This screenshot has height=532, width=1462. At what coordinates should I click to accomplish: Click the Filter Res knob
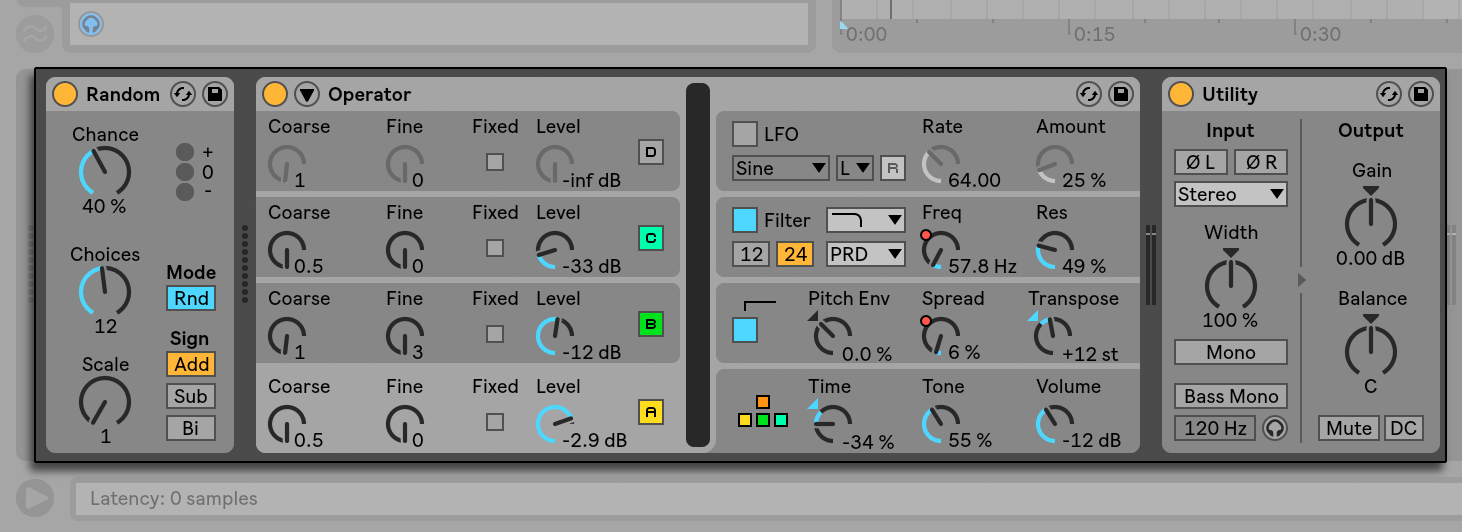1055,249
